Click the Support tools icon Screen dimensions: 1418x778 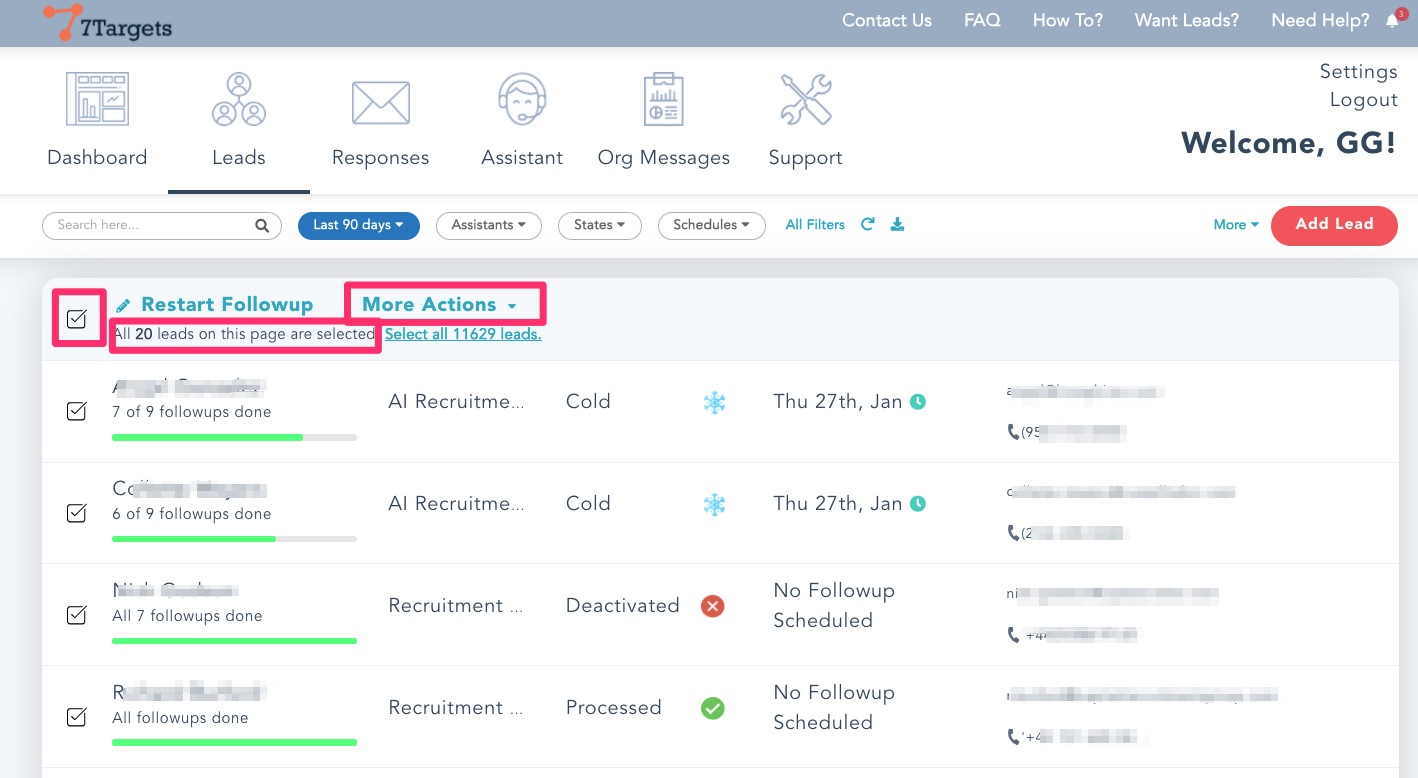point(805,100)
